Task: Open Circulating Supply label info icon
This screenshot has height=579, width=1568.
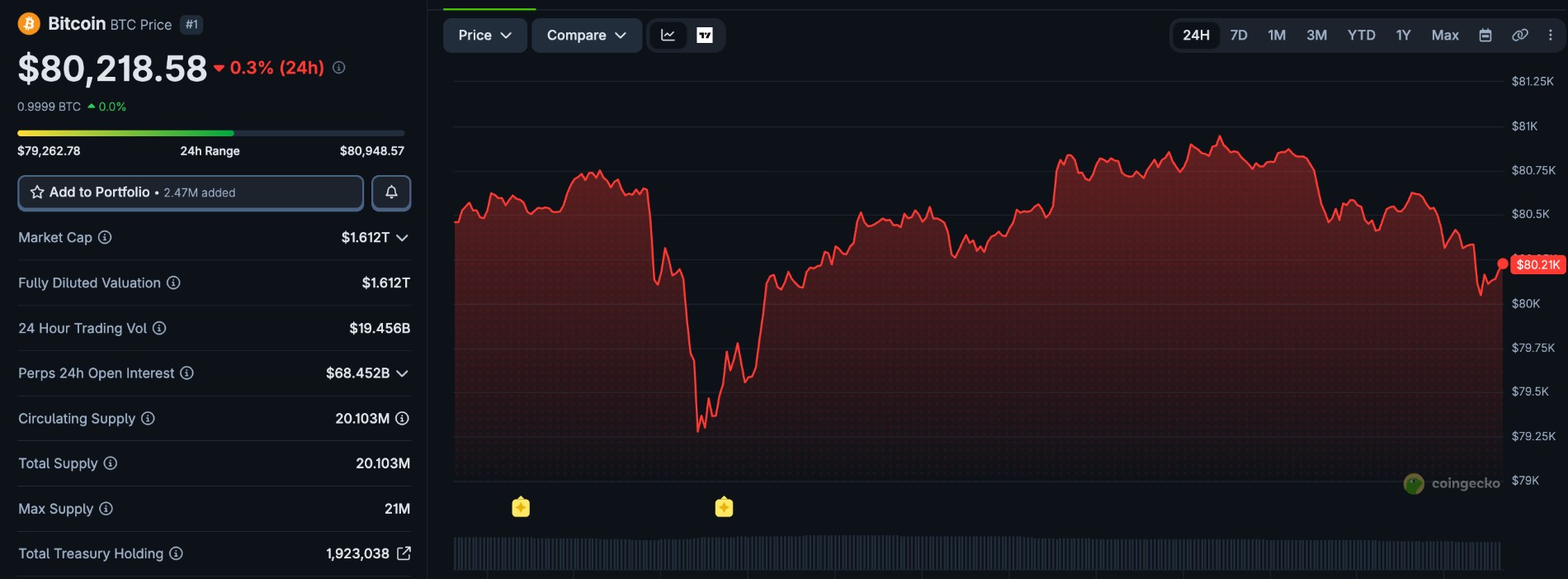Action: [x=148, y=419]
